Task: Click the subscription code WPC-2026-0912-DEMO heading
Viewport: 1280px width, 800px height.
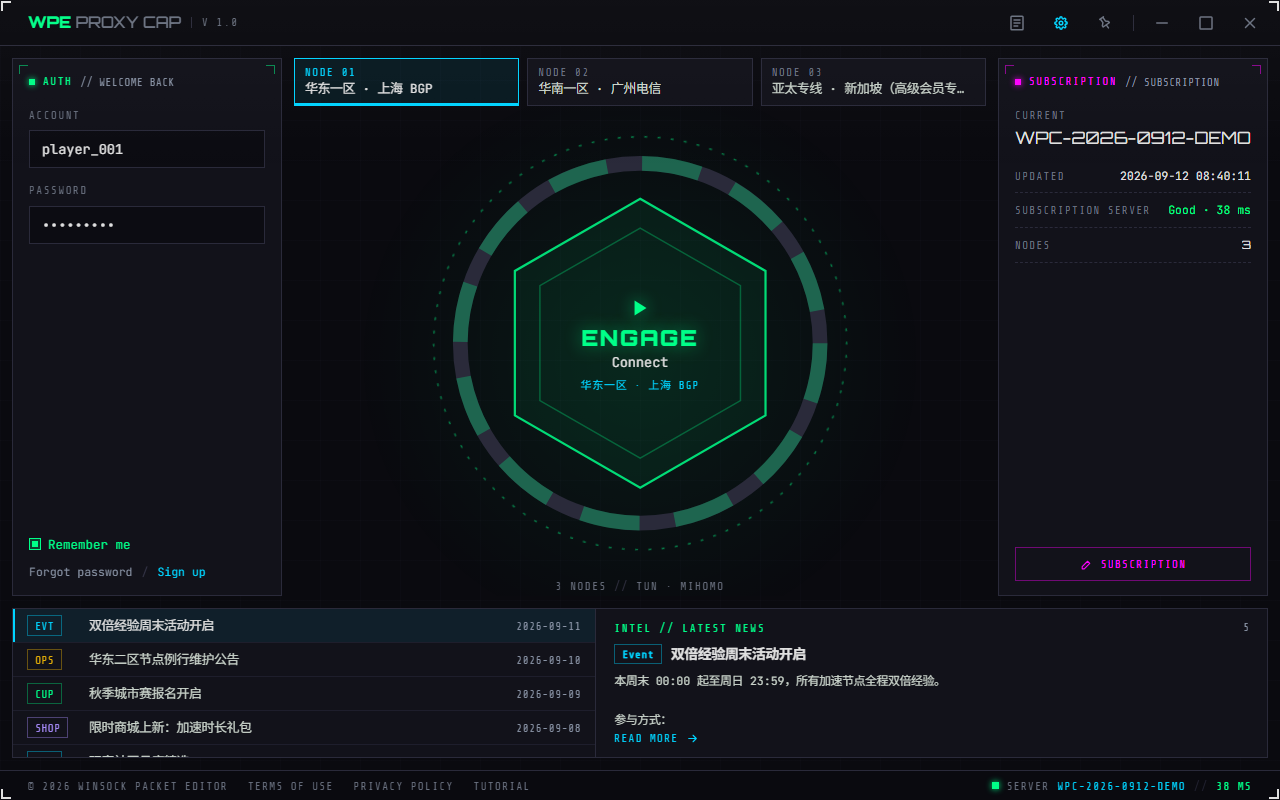Action: point(1133,138)
